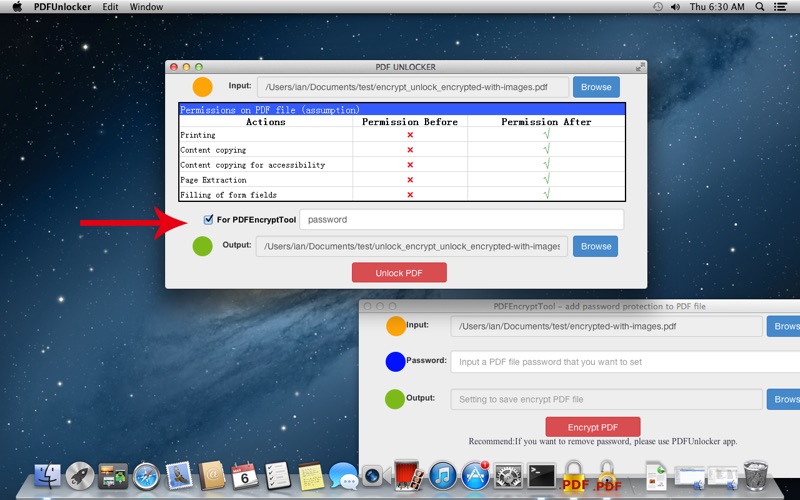Click Browse beside PDFEncryptTool Output field

click(783, 399)
